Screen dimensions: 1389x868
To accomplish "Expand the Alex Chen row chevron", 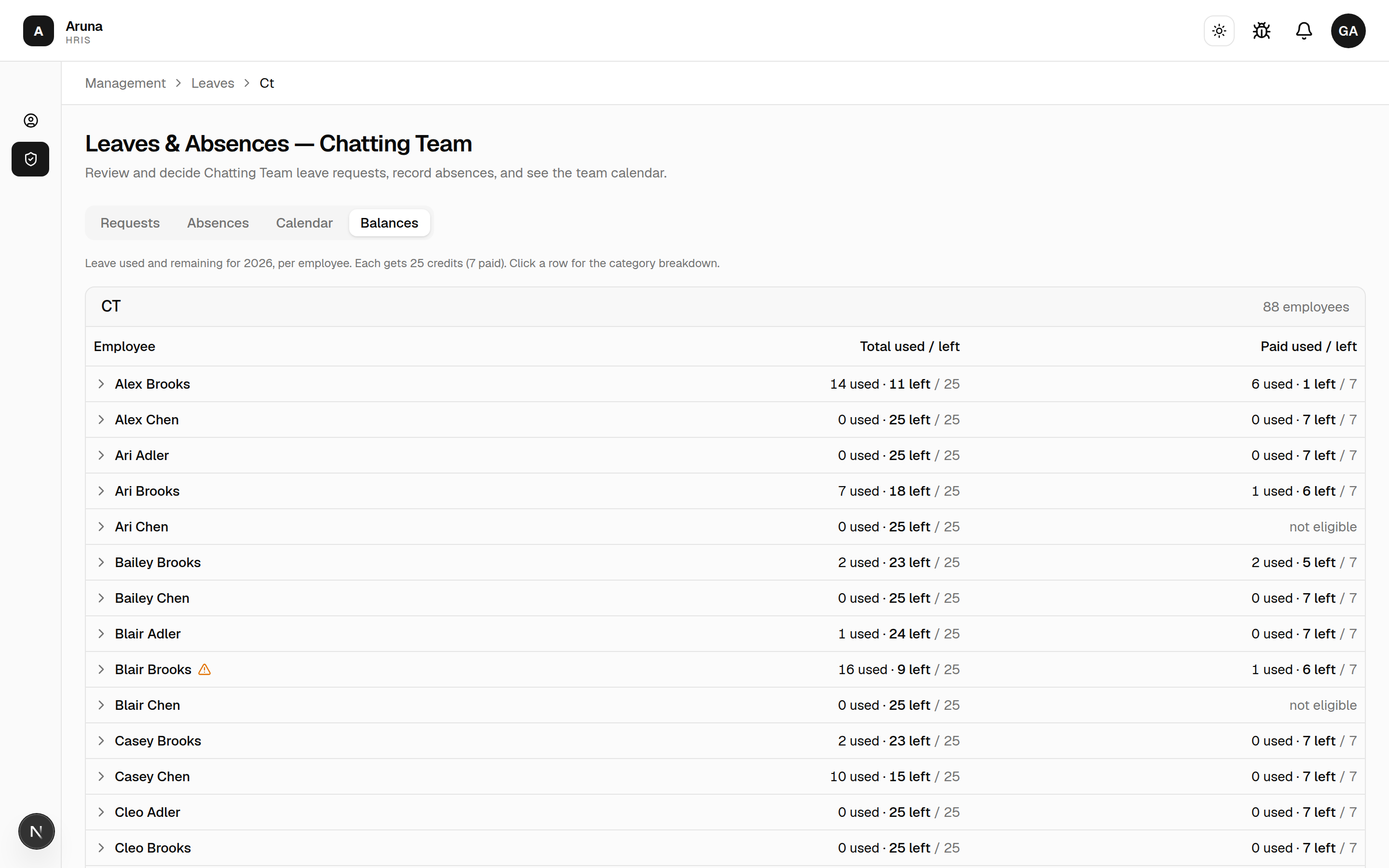I will [101, 420].
